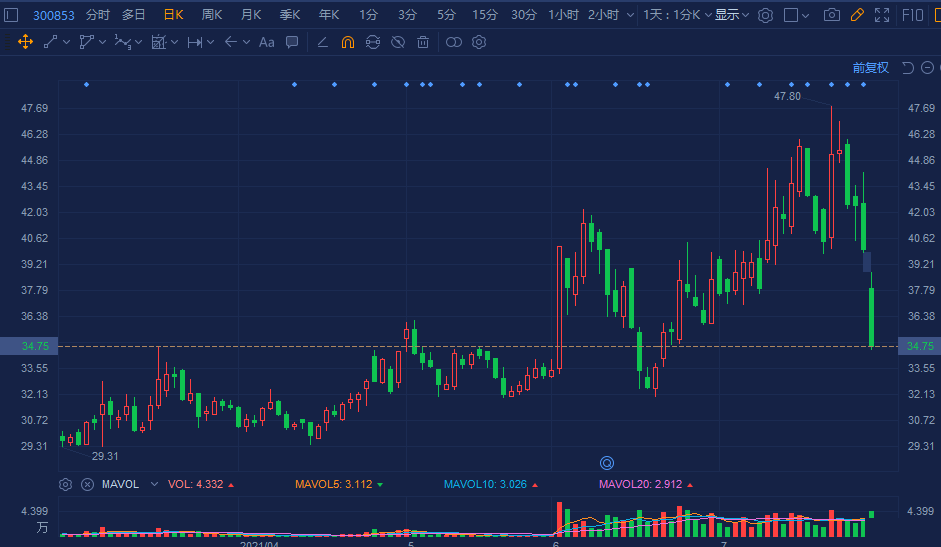Select the angle line tool
Viewport: 941px width, 547px height.
coord(322,42)
